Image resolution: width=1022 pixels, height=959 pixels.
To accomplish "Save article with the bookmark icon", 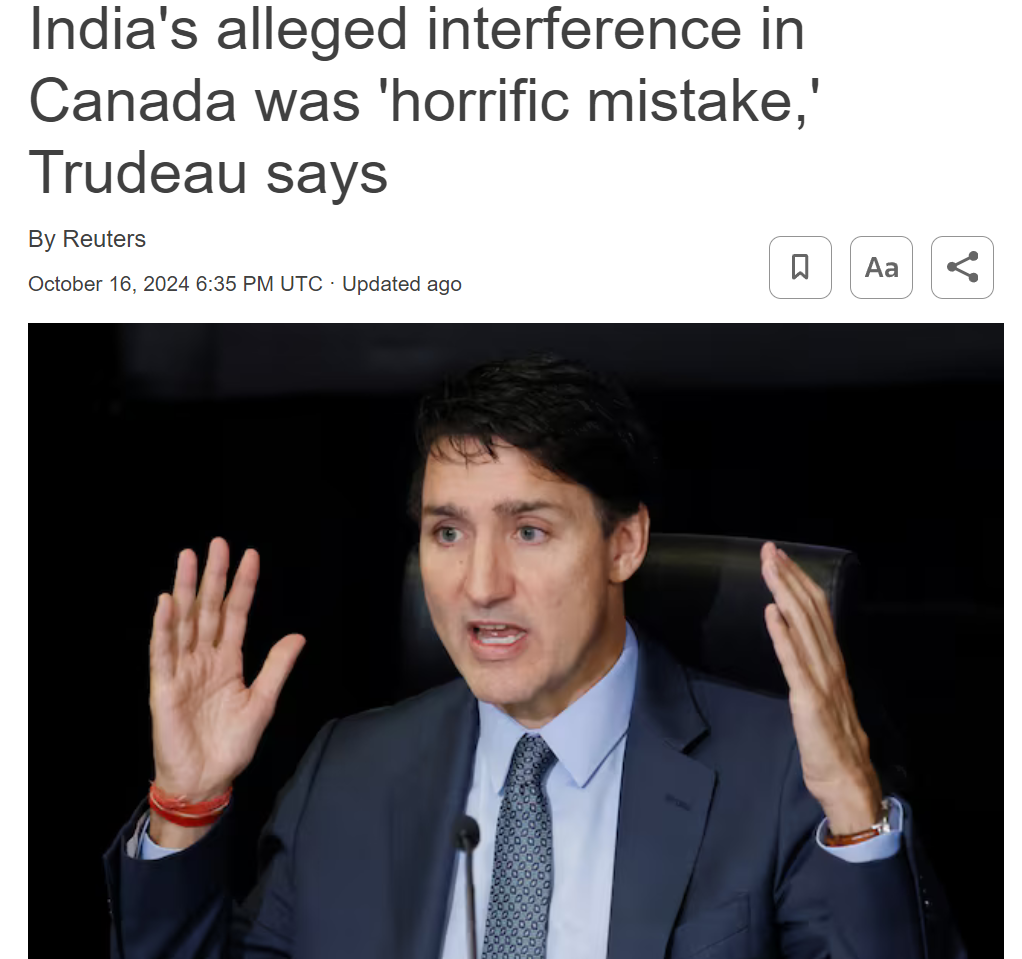I will pyautogui.click(x=800, y=267).
